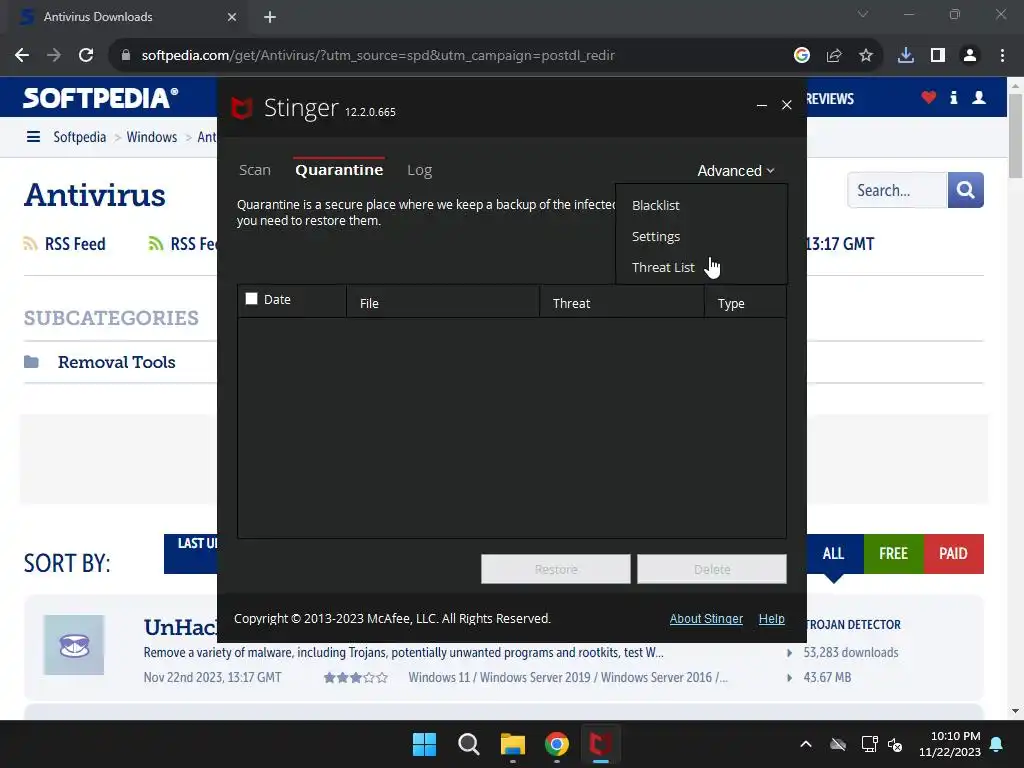Filter listings by PAID
Viewport: 1024px width, 768px height.
953,554
